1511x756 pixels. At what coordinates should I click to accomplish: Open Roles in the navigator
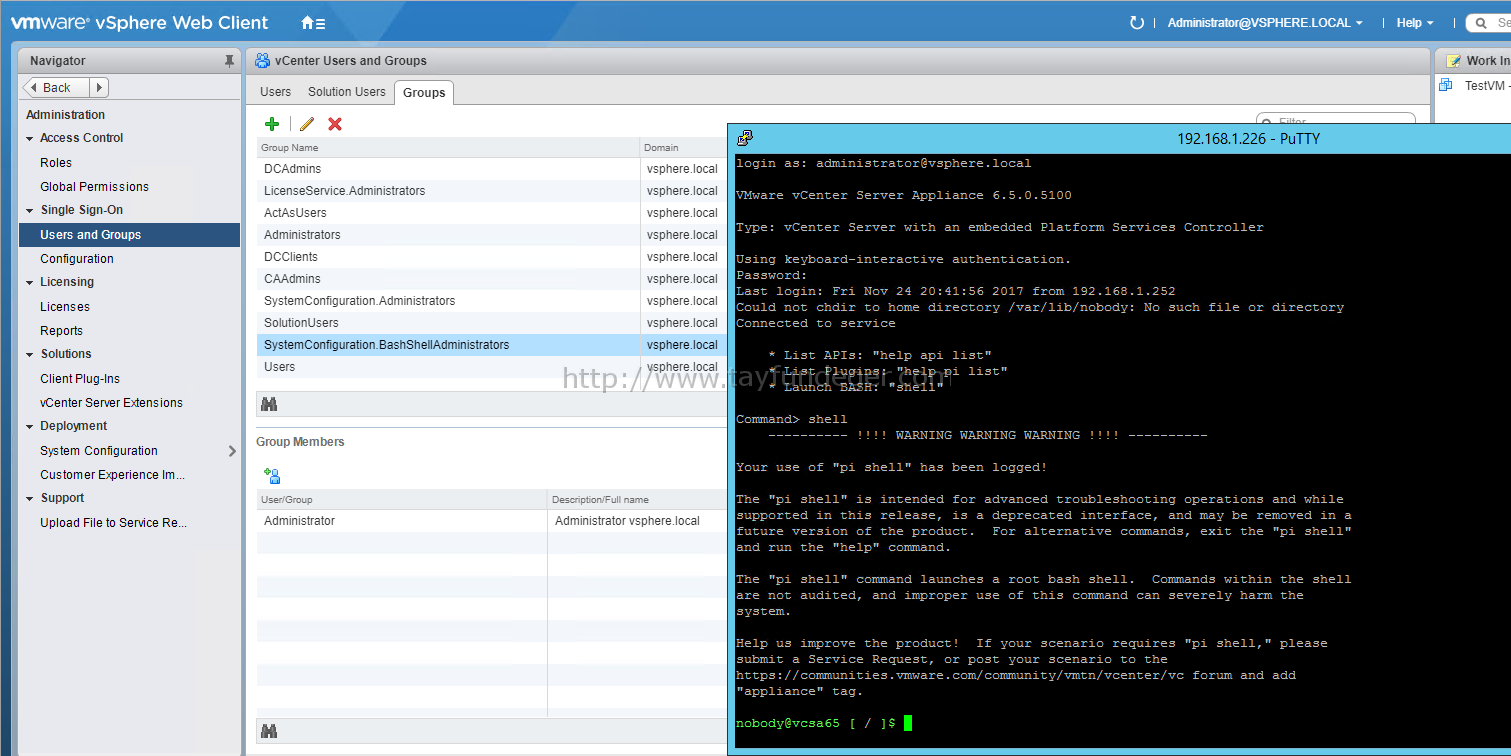(x=56, y=163)
